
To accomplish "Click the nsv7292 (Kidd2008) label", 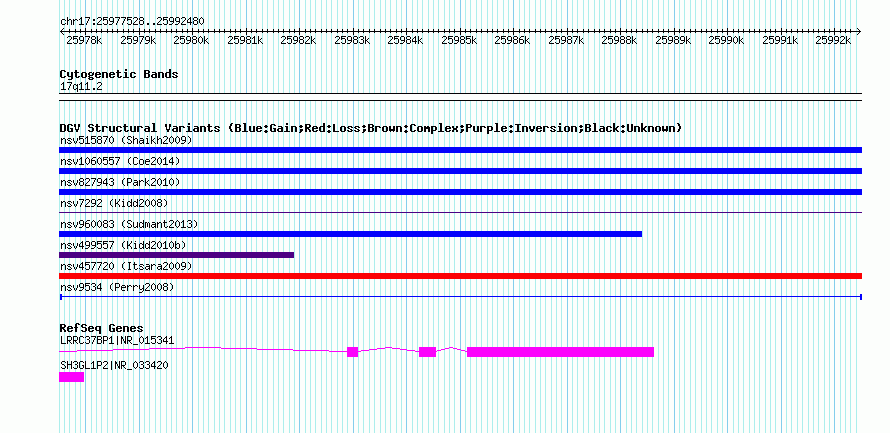I will 114,203.
